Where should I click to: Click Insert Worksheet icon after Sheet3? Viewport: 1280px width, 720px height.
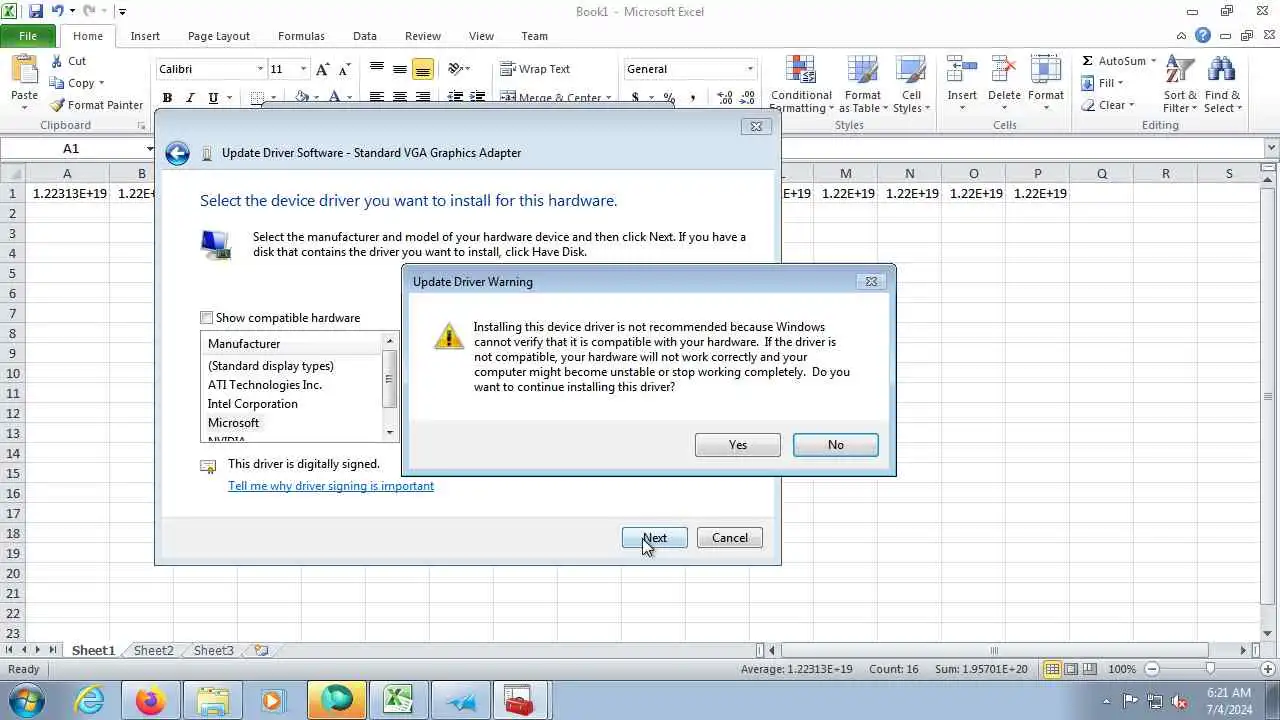pos(261,650)
